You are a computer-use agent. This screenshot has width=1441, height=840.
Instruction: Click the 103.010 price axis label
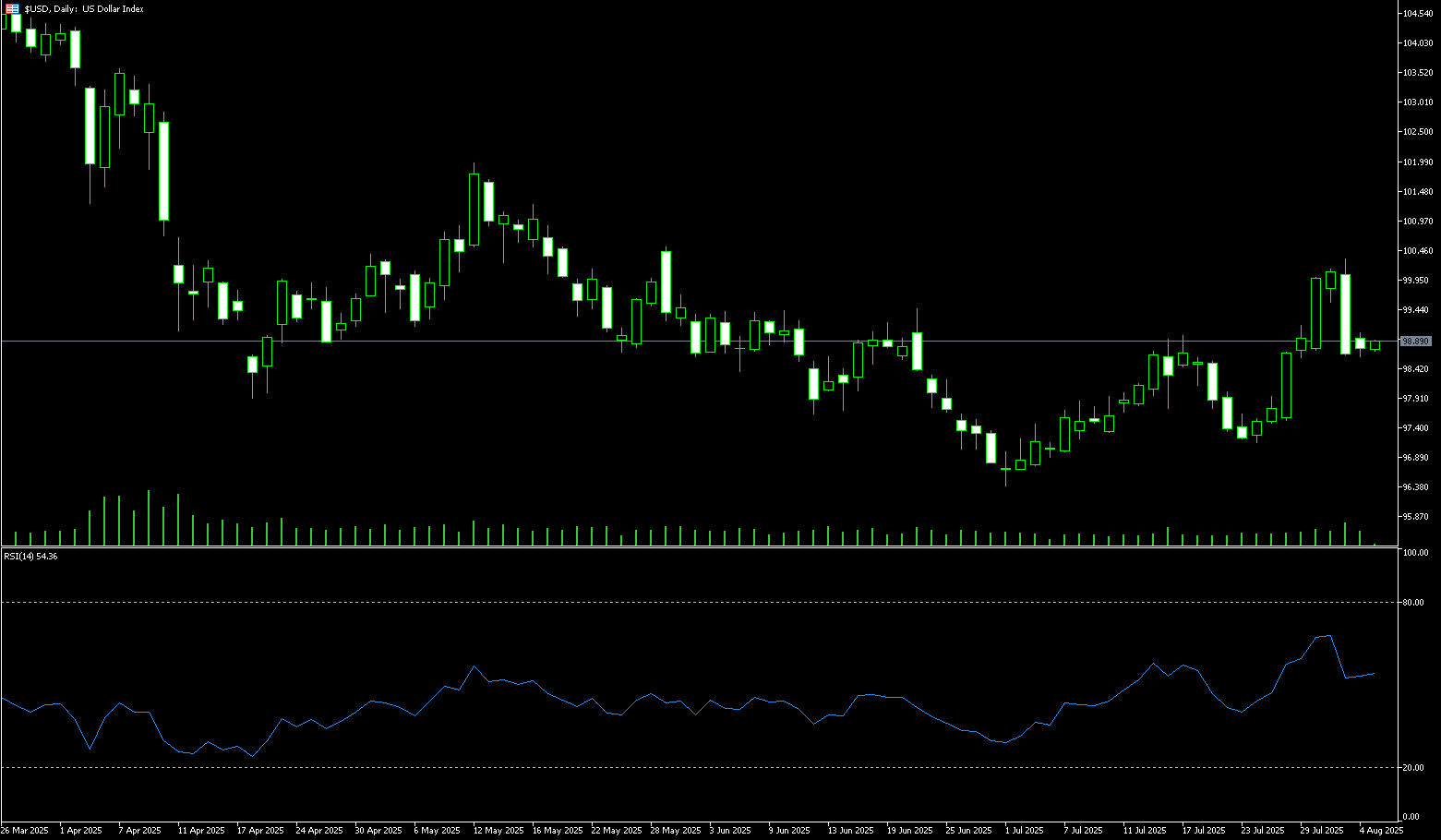pos(1417,102)
